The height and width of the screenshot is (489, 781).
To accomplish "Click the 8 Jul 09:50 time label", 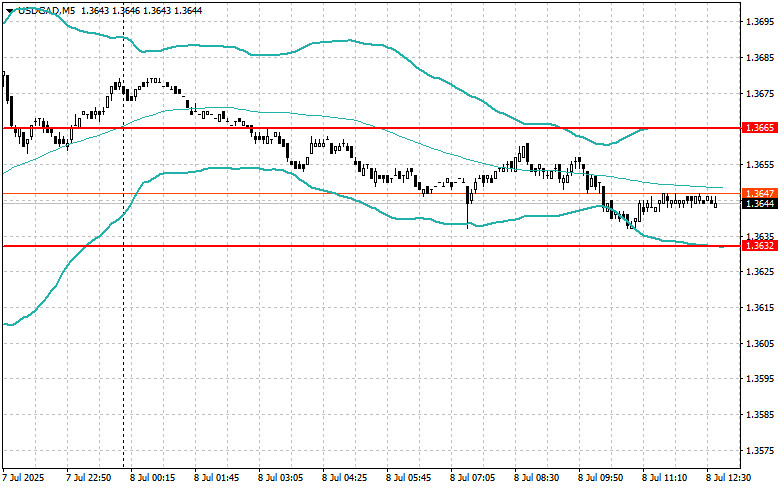I will tap(600, 478).
